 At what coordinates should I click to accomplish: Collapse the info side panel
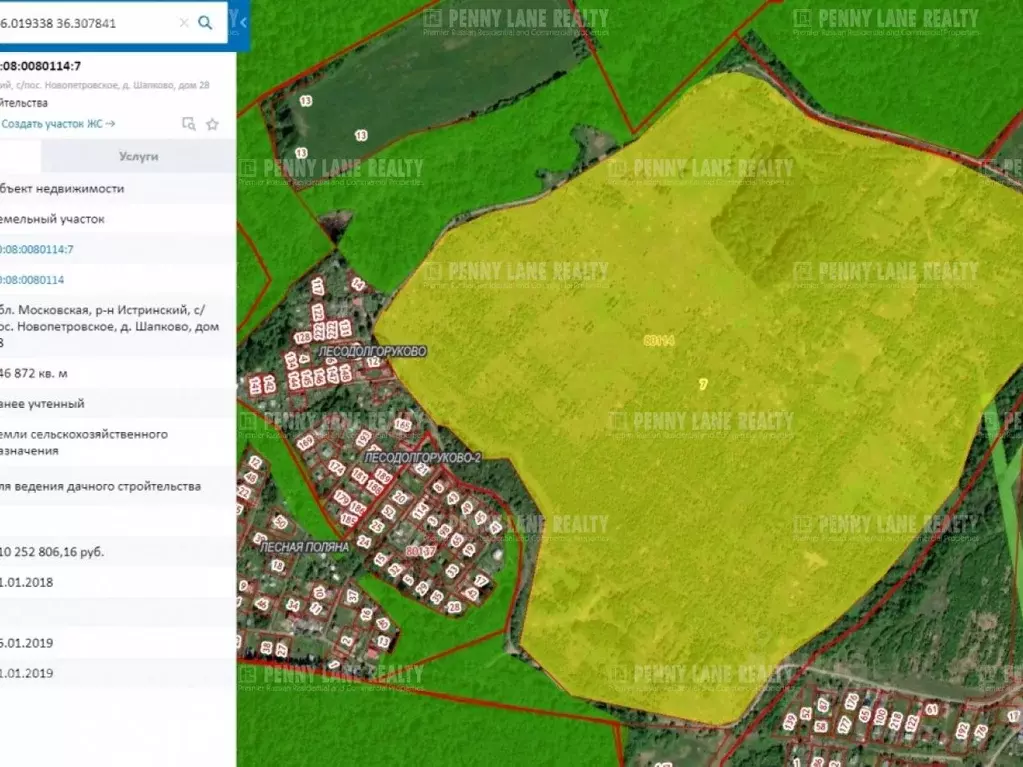pos(243,21)
